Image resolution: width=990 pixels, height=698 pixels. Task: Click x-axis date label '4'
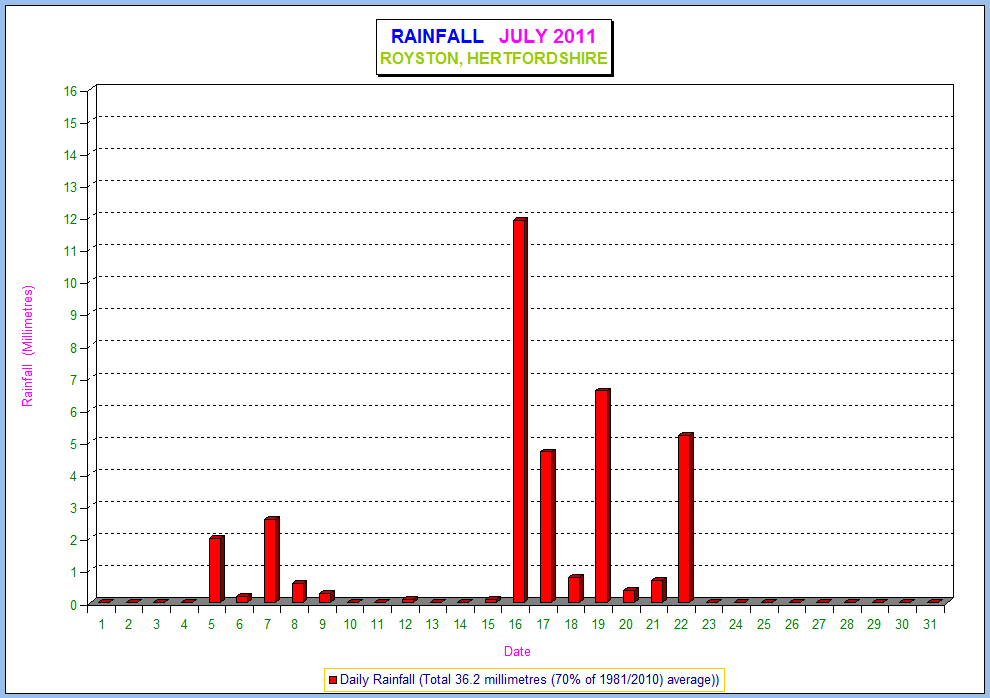(x=184, y=624)
